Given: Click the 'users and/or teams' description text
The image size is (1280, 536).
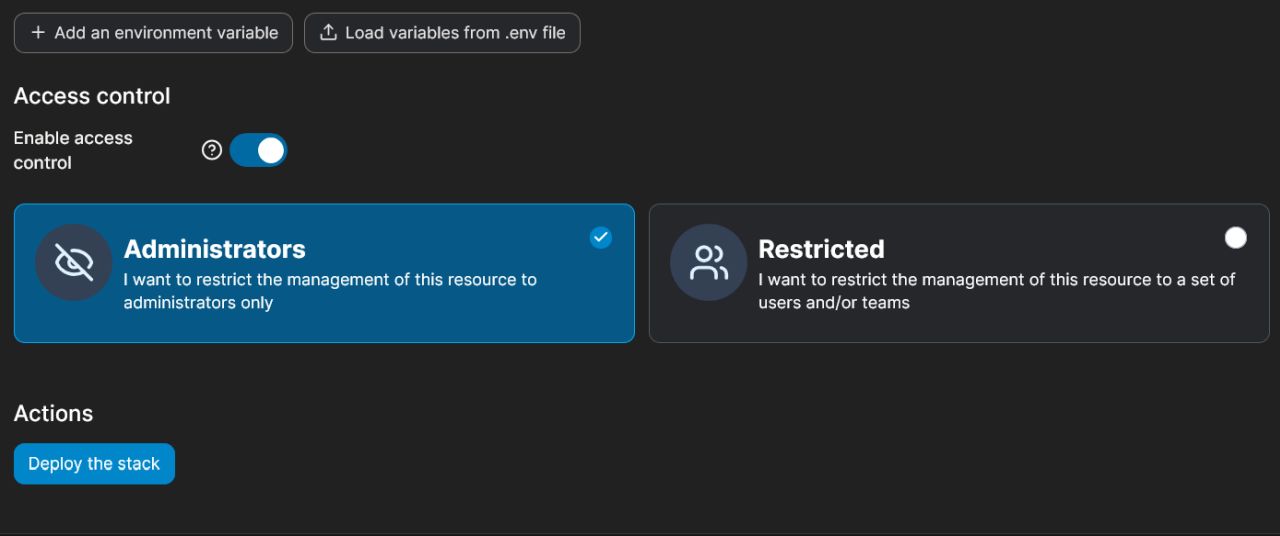Looking at the screenshot, I should point(834,302).
